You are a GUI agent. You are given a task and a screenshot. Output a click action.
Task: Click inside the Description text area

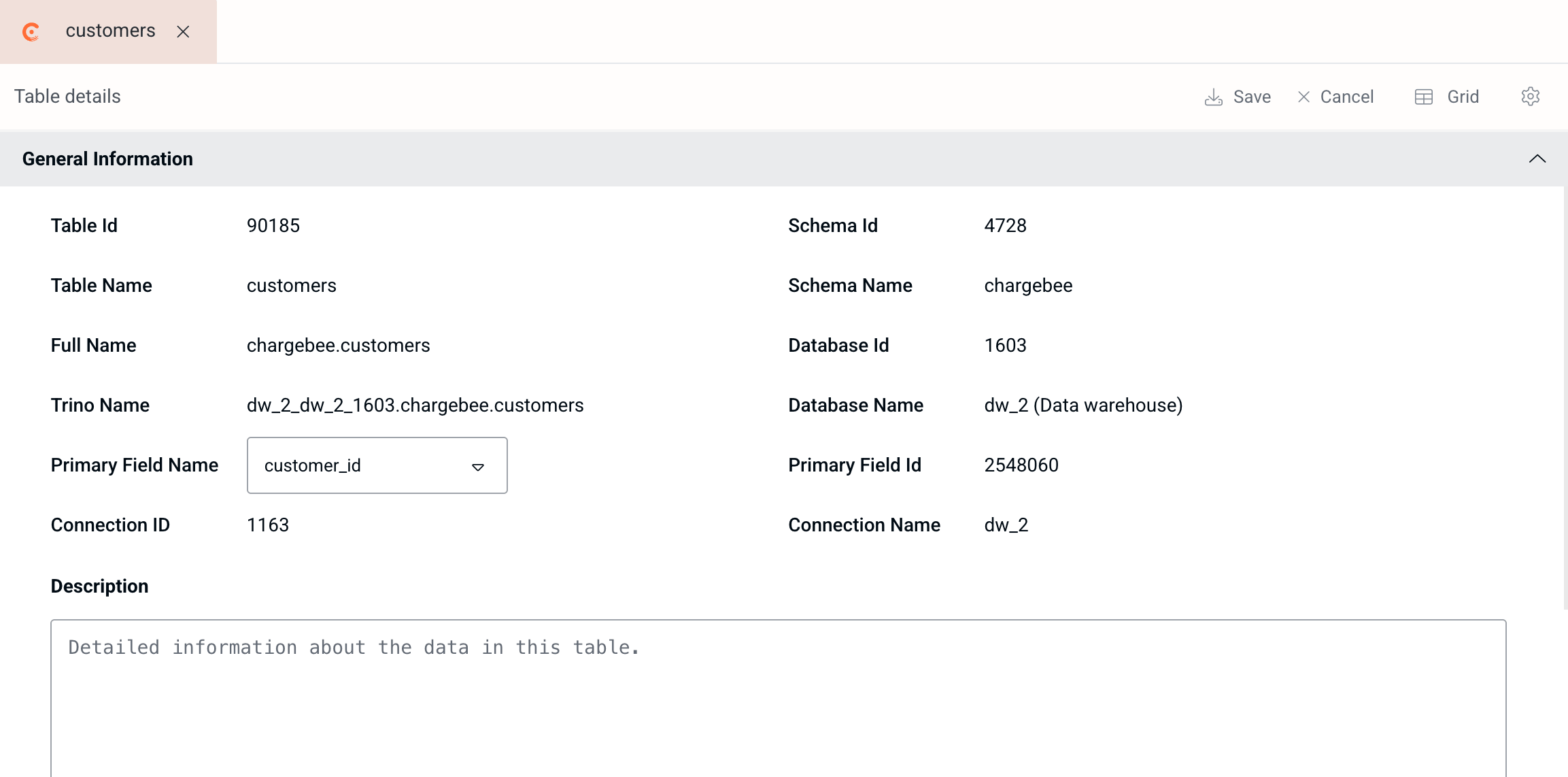tap(779, 698)
